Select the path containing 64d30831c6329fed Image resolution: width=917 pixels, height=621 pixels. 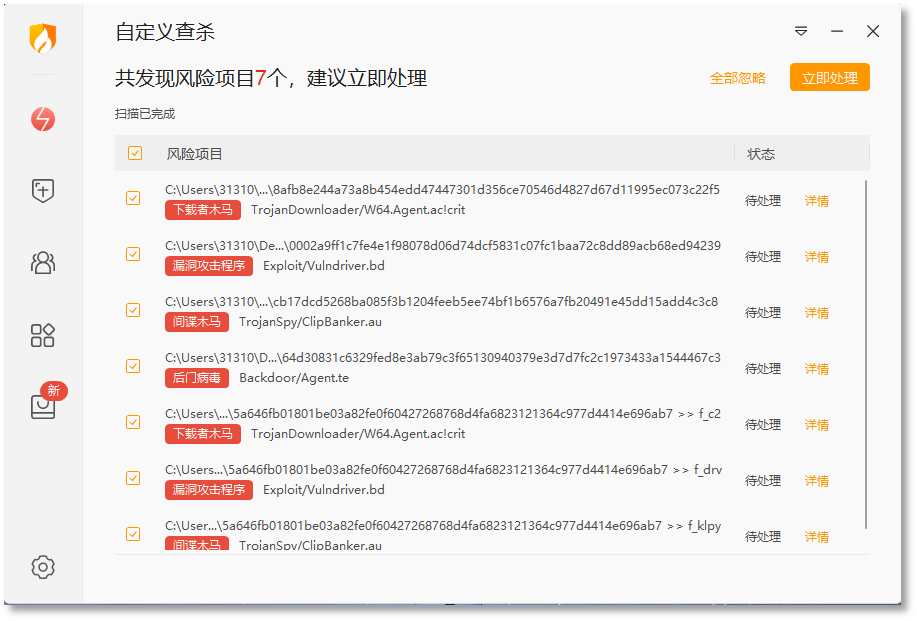pyautogui.click(x=443, y=358)
